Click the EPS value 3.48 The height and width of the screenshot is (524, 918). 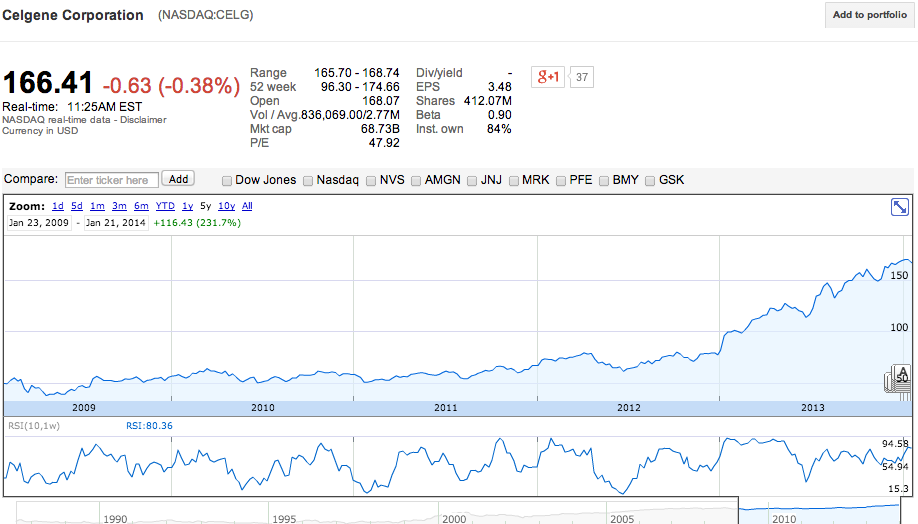click(499, 87)
